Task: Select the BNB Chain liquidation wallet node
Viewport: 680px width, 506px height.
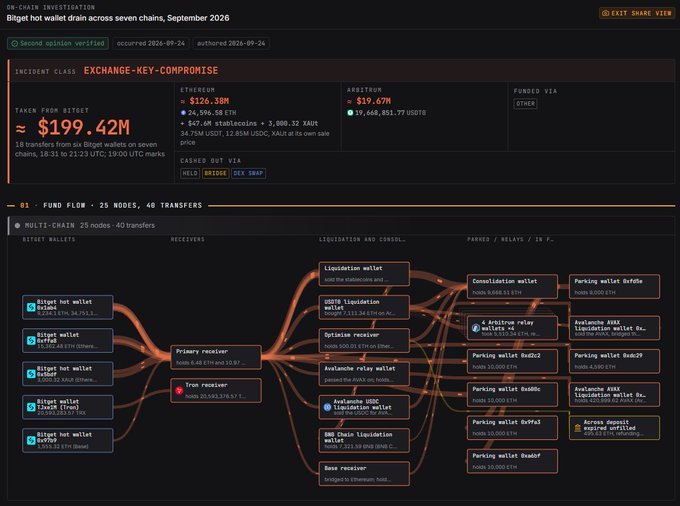Action: click(x=364, y=440)
